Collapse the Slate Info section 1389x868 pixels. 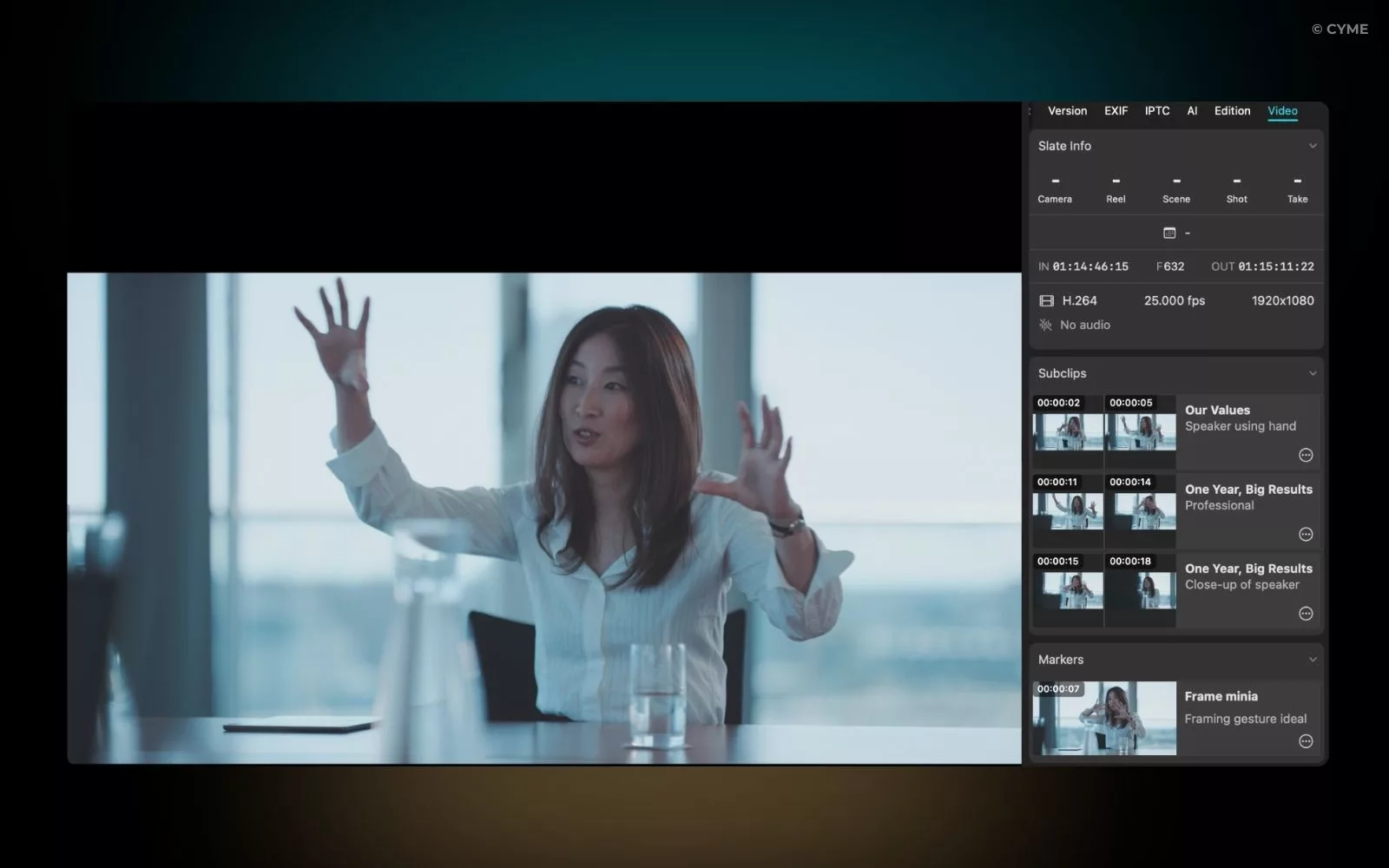pyautogui.click(x=1313, y=145)
